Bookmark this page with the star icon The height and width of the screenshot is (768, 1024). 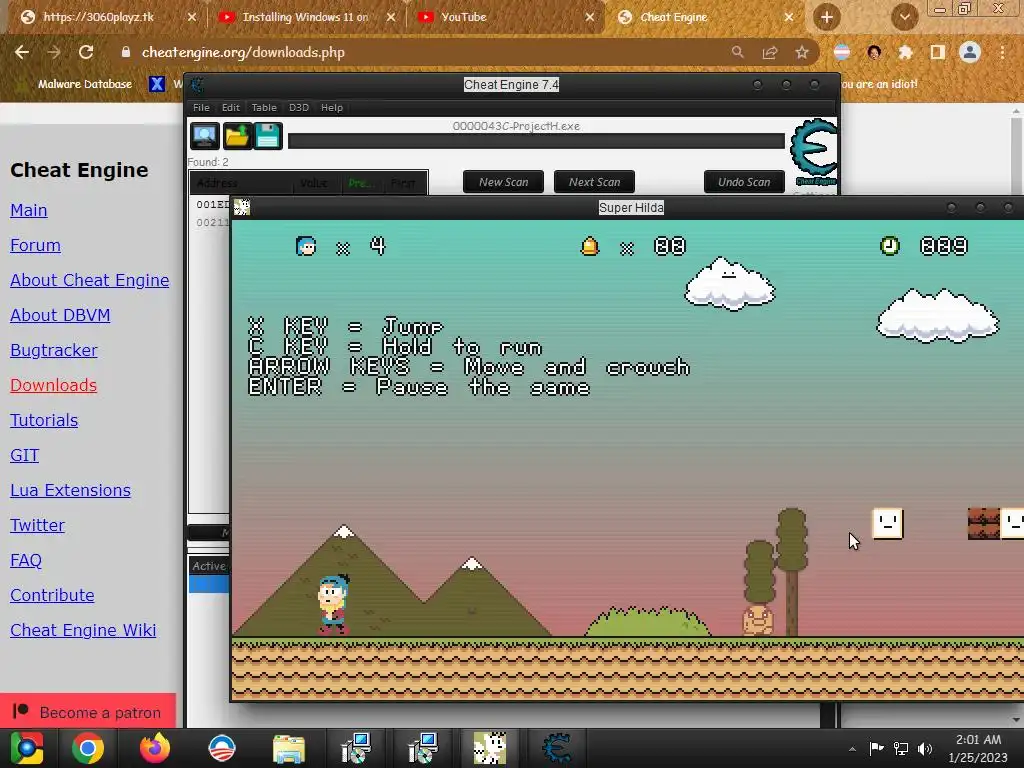point(802,52)
